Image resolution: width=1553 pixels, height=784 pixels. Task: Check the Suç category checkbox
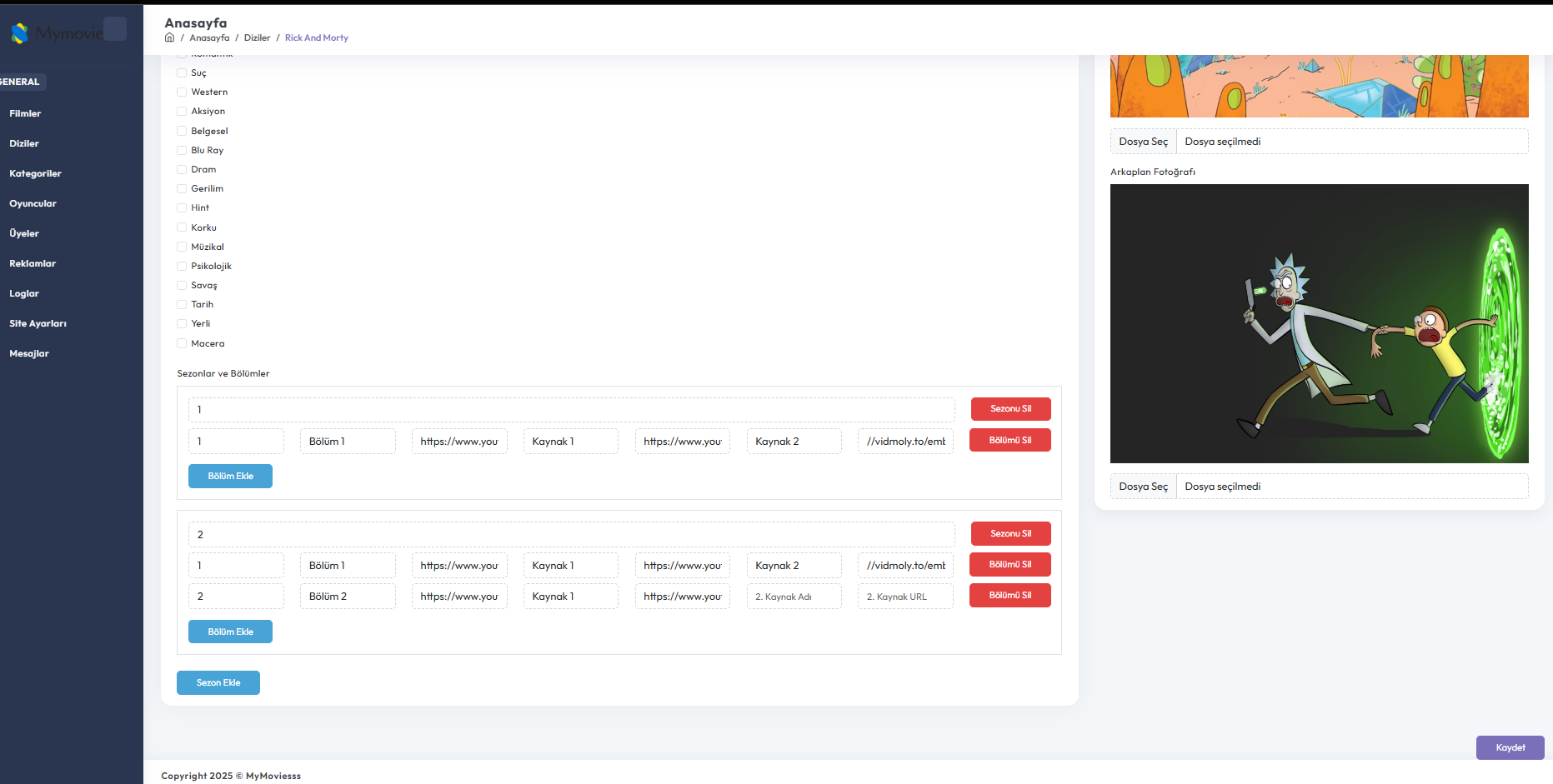[x=182, y=72]
